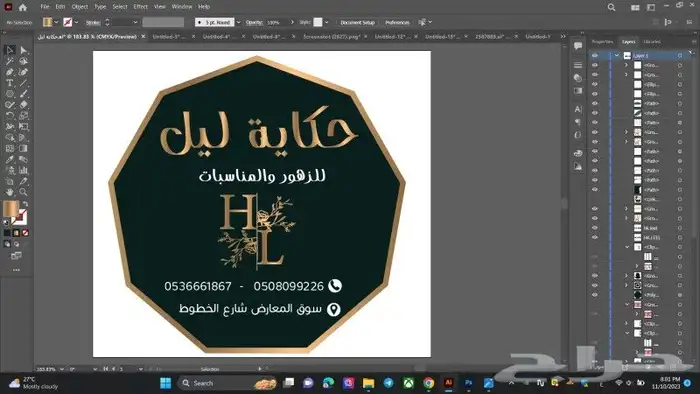Image resolution: width=700 pixels, height=394 pixels.
Task: Open the Effect menu
Action: 140,7
